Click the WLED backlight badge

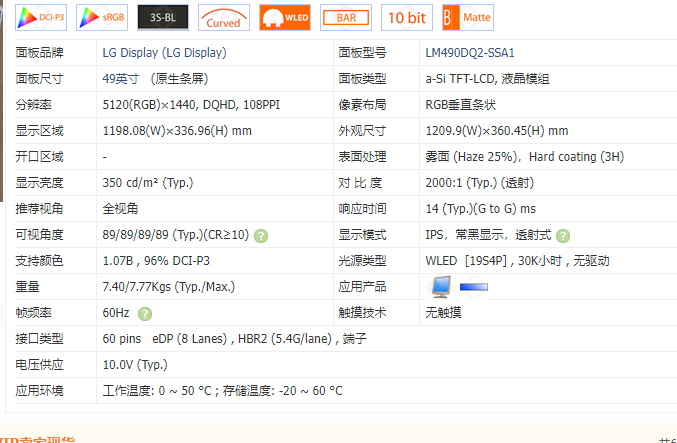tap(285, 18)
